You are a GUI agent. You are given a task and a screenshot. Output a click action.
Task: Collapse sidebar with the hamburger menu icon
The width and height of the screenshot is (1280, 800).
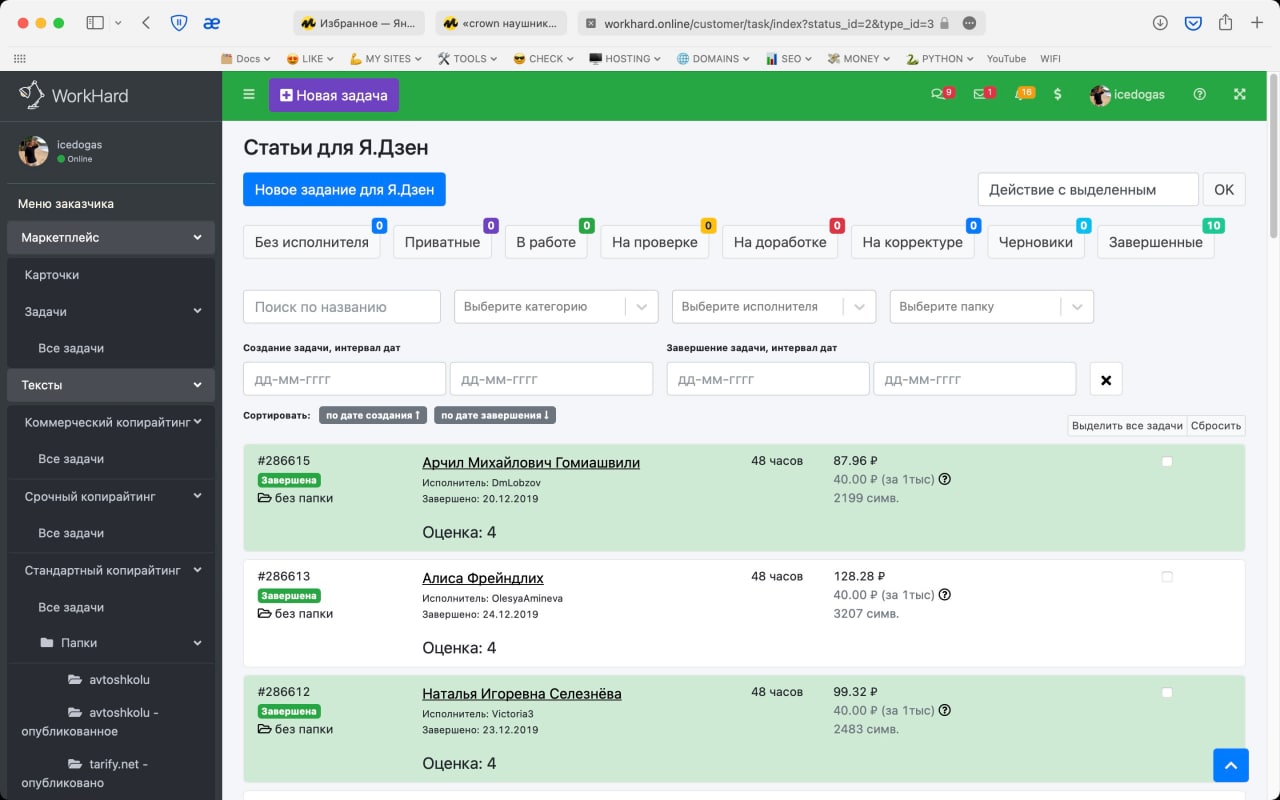point(249,94)
